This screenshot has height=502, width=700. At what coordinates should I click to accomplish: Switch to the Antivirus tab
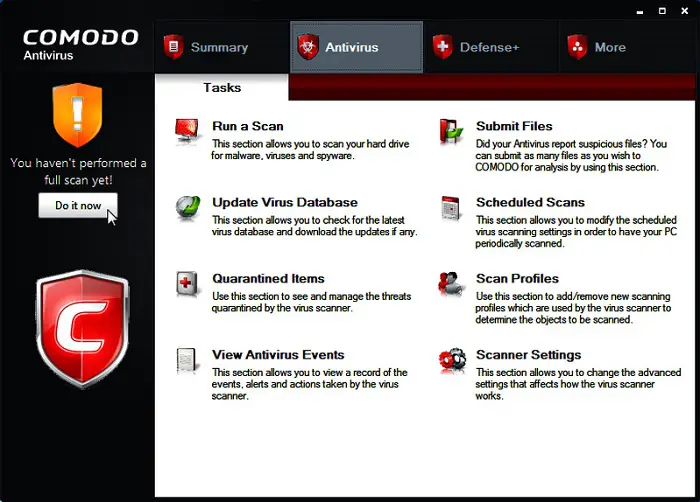[356, 47]
